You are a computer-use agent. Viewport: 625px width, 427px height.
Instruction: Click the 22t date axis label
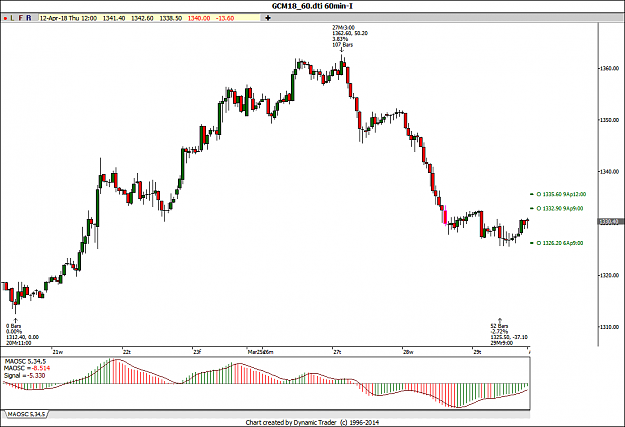pyautogui.click(x=126, y=352)
